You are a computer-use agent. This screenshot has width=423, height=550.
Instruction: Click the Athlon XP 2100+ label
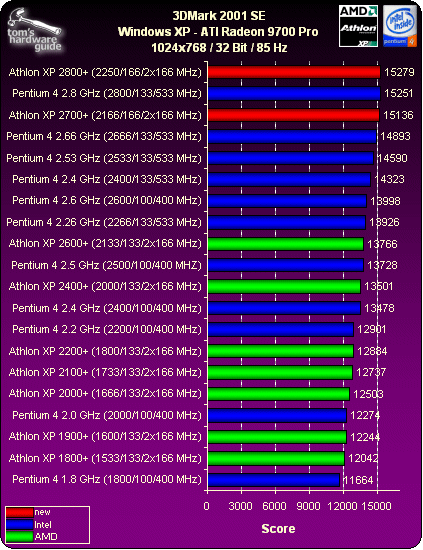(x=105, y=372)
